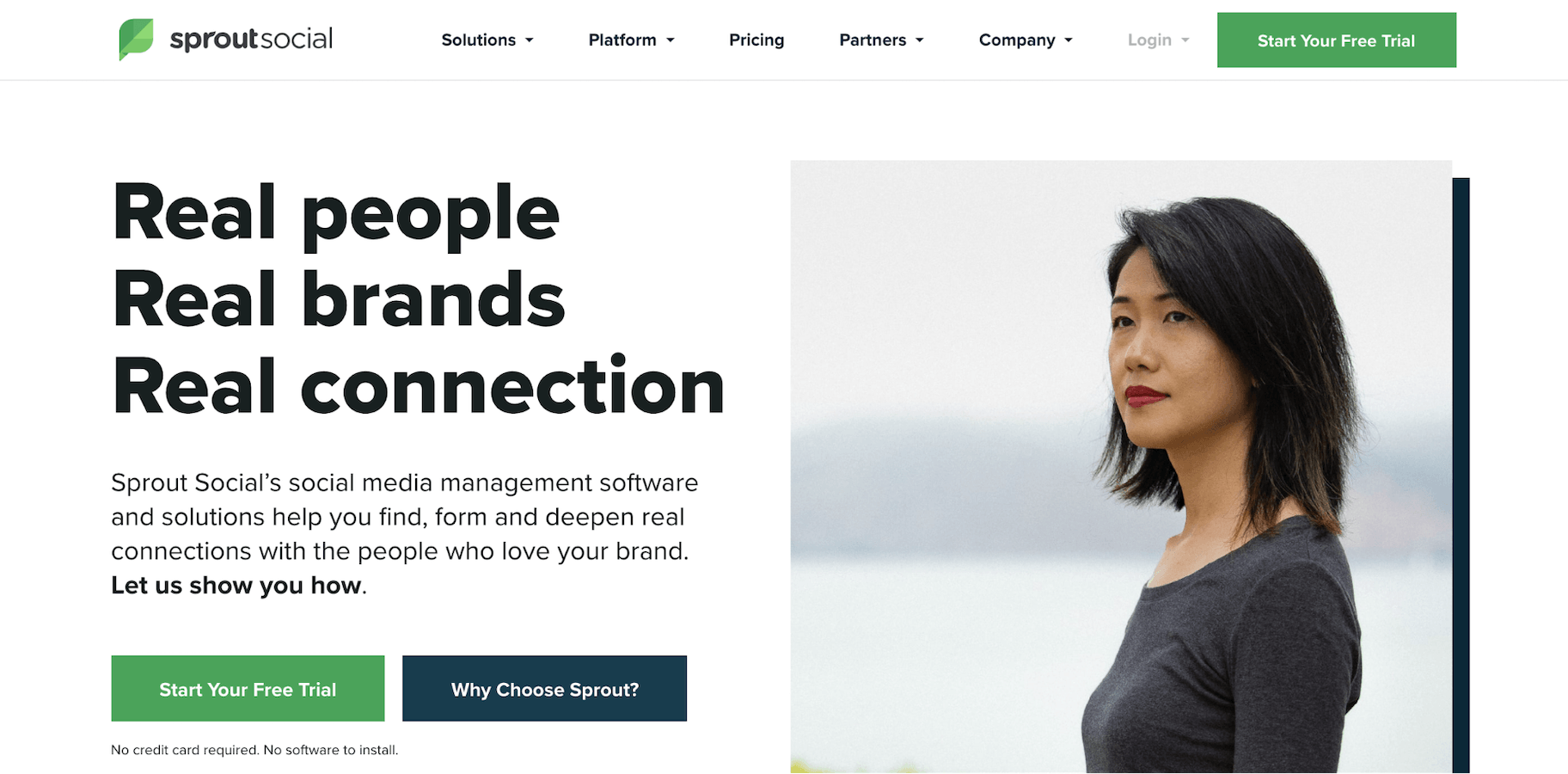Open the Platform menu caret
Screen dimensions: 1568x774
[671, 40]
